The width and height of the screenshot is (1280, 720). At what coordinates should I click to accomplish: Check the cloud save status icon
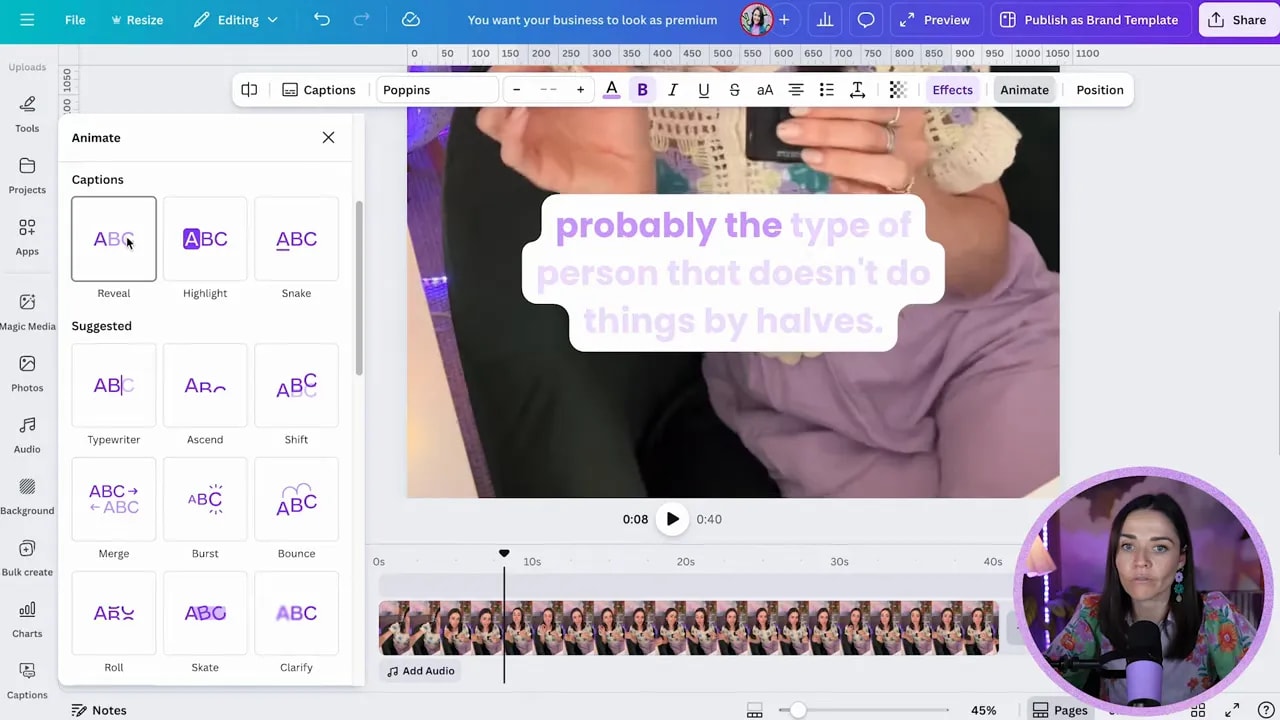411,20
